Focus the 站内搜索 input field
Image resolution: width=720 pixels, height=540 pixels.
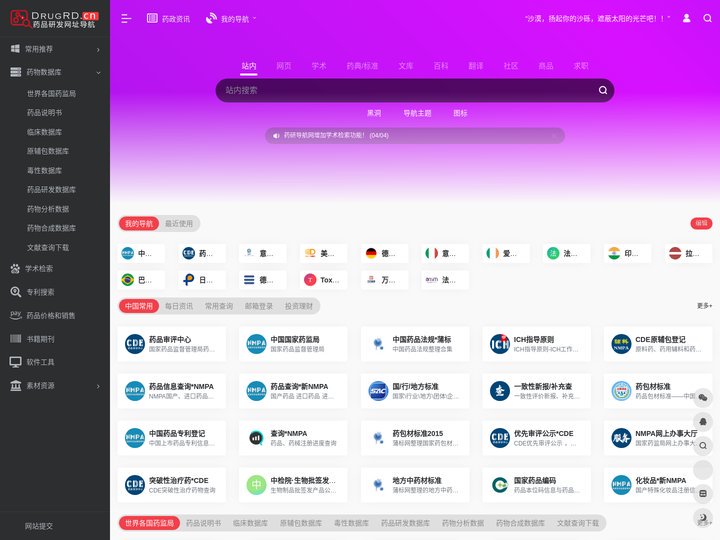tap(406, 90)
